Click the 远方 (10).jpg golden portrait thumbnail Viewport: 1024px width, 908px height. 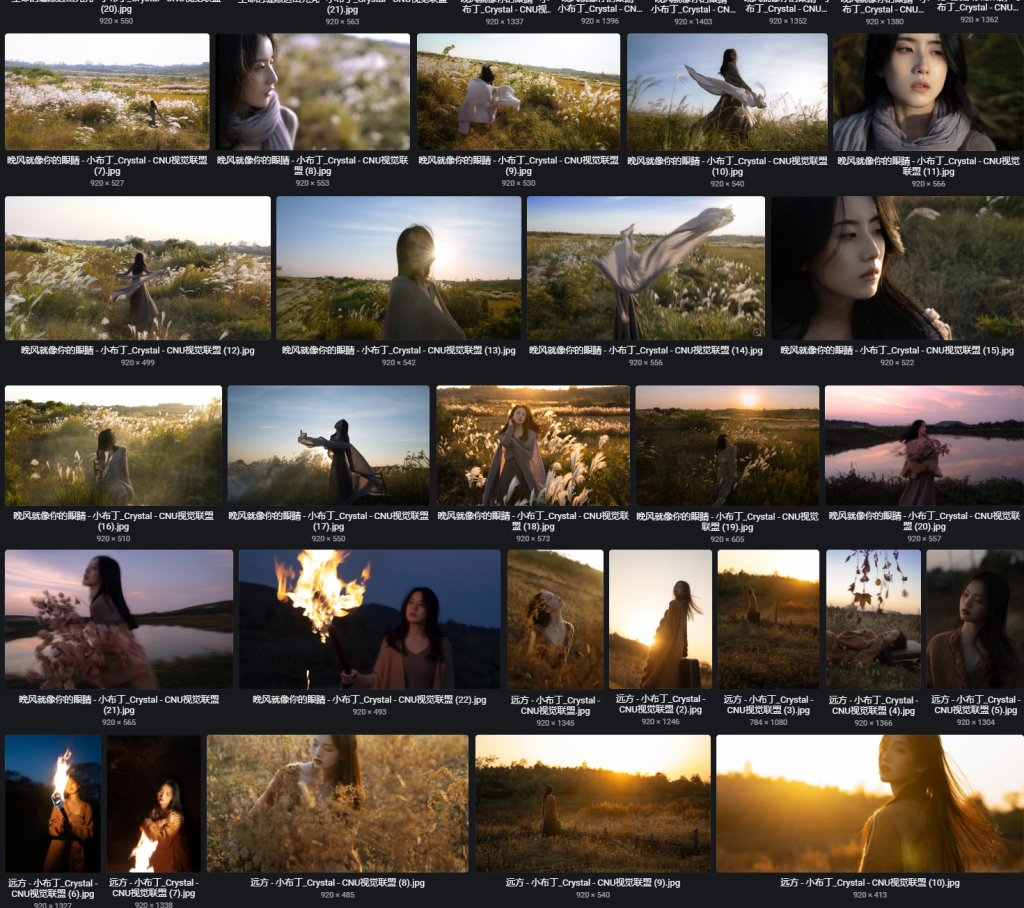click(x=869, y=804)
